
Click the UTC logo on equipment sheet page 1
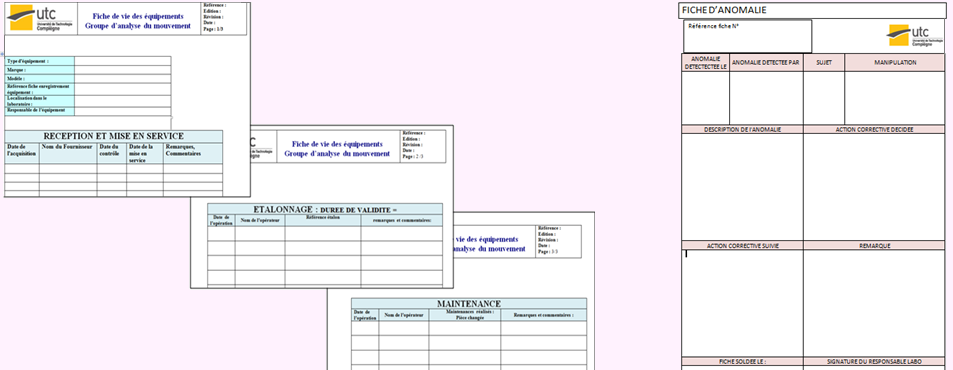(40, 18)
